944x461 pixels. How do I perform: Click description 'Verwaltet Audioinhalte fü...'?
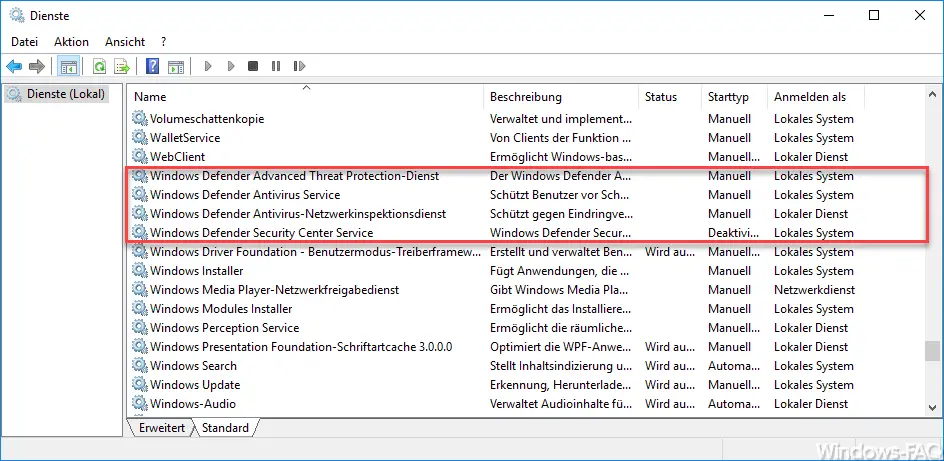click(560, 404)
